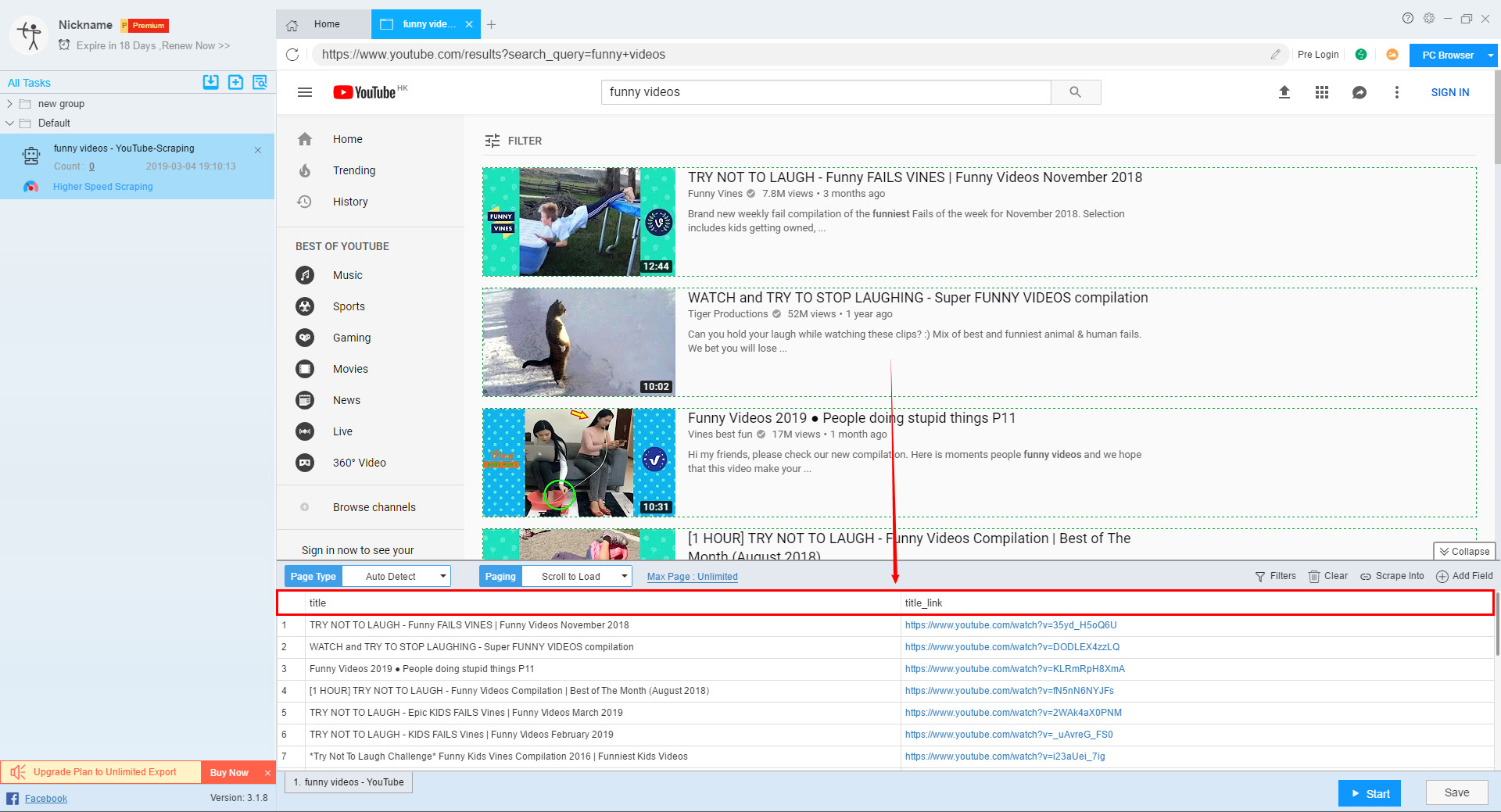Viewport: 1501px width, 812px height.
Task: Select the funny videos - YouTube bottom tab
Action: click(349, 782)
